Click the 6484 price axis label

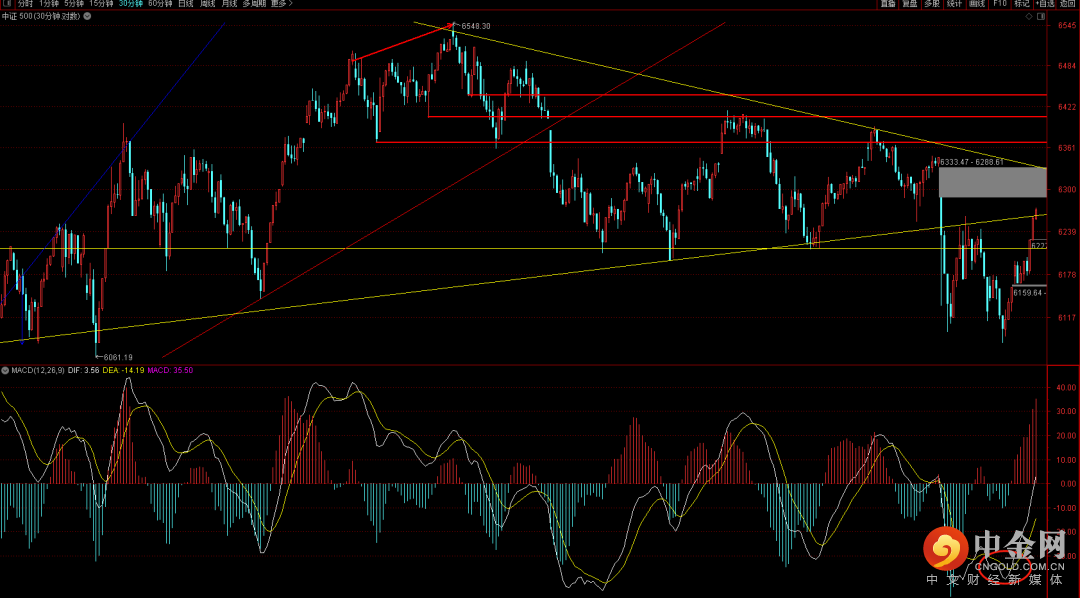[x=1067, y=66]
